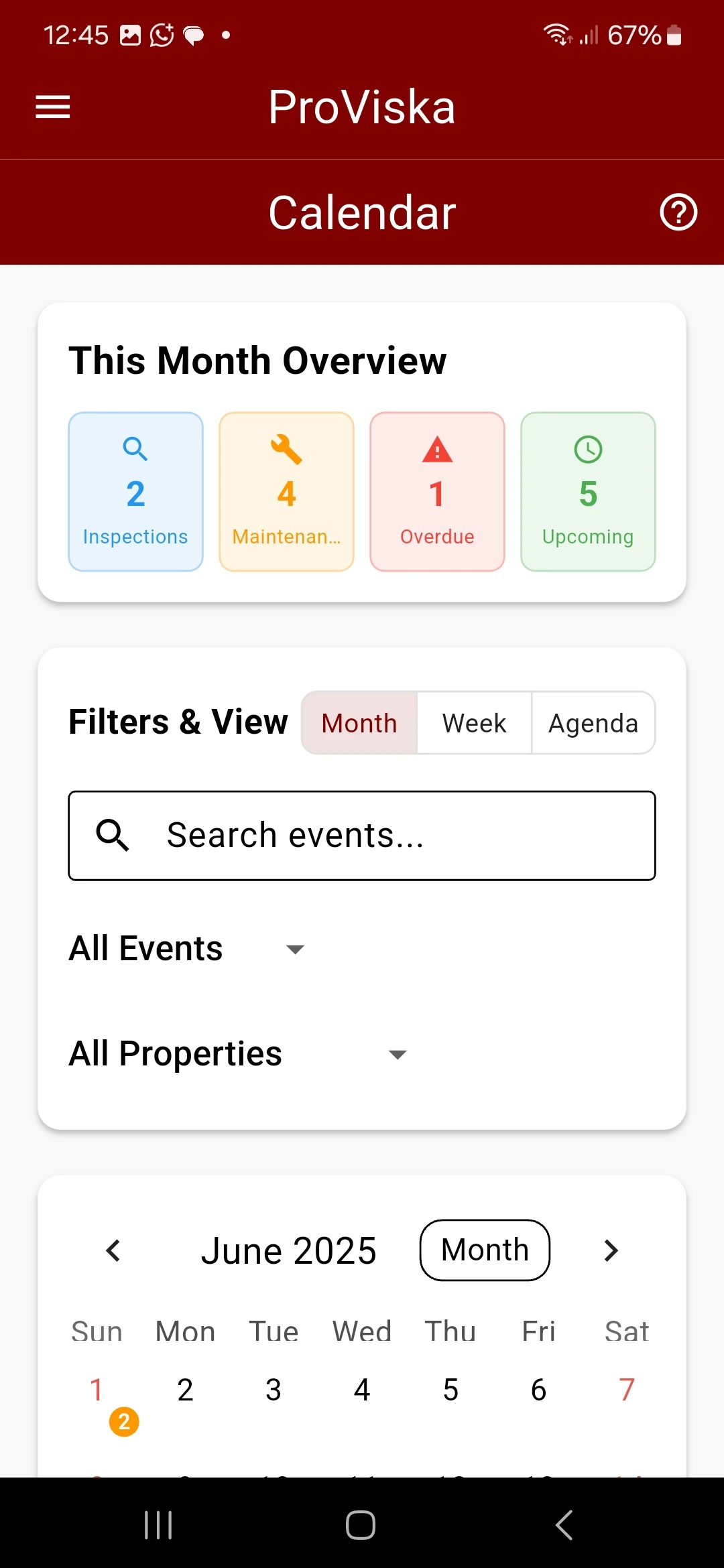The height and width of the screenshot is (1568, 724).
Task: Open the hamburger navigation menu
Action: click(x=53, y=107)
